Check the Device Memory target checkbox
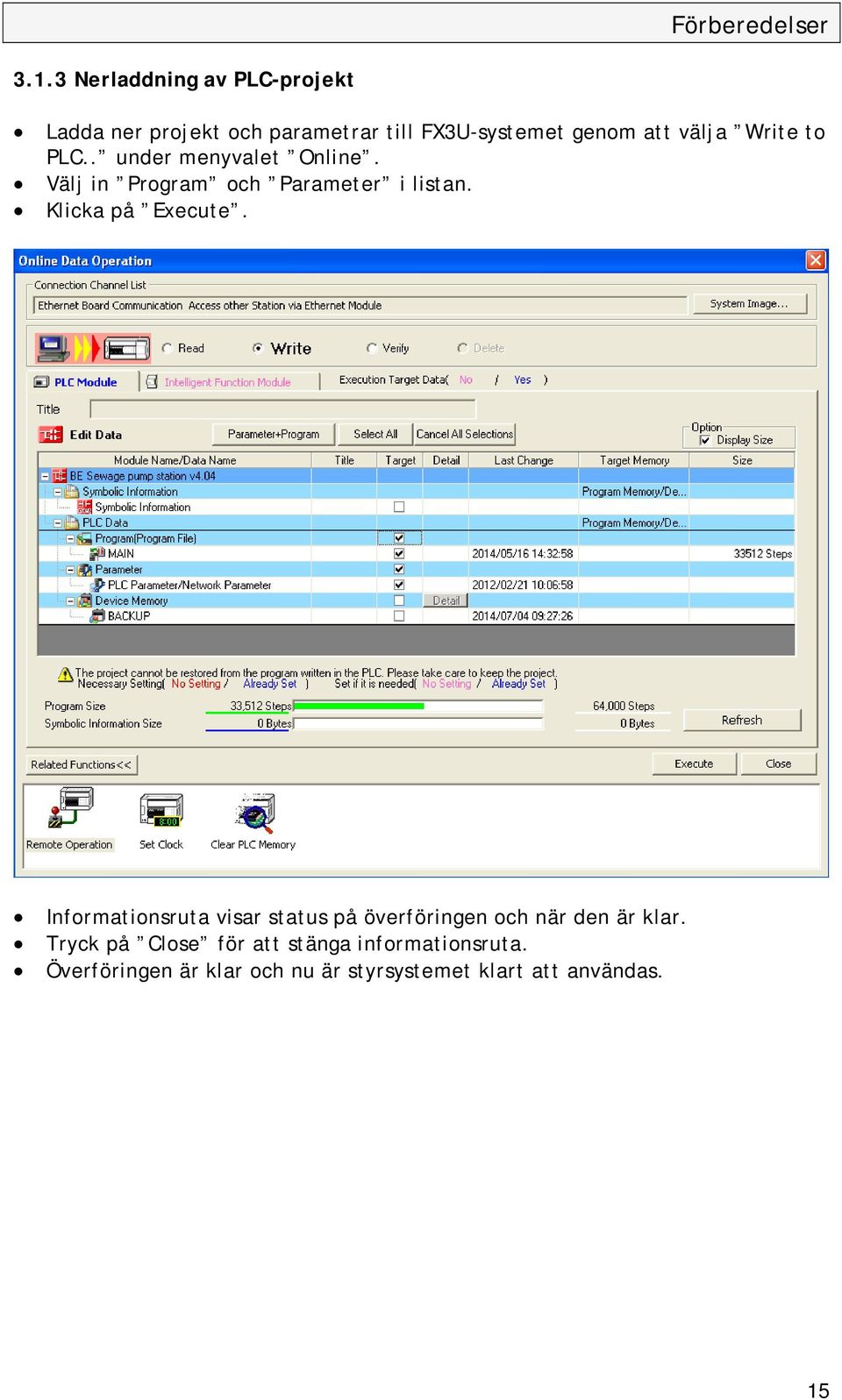This screenshot has height=1400, width=842. click(x=399, y=601)
